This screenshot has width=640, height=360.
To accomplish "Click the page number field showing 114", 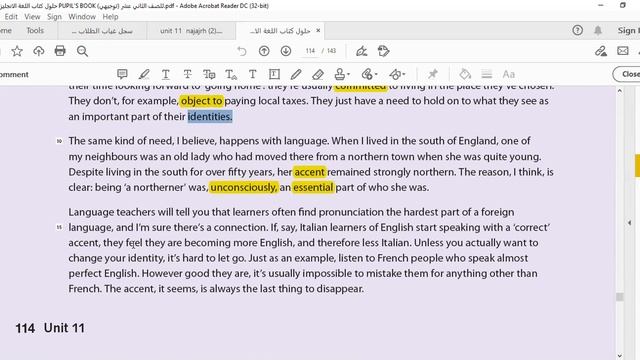I will 310,51.
